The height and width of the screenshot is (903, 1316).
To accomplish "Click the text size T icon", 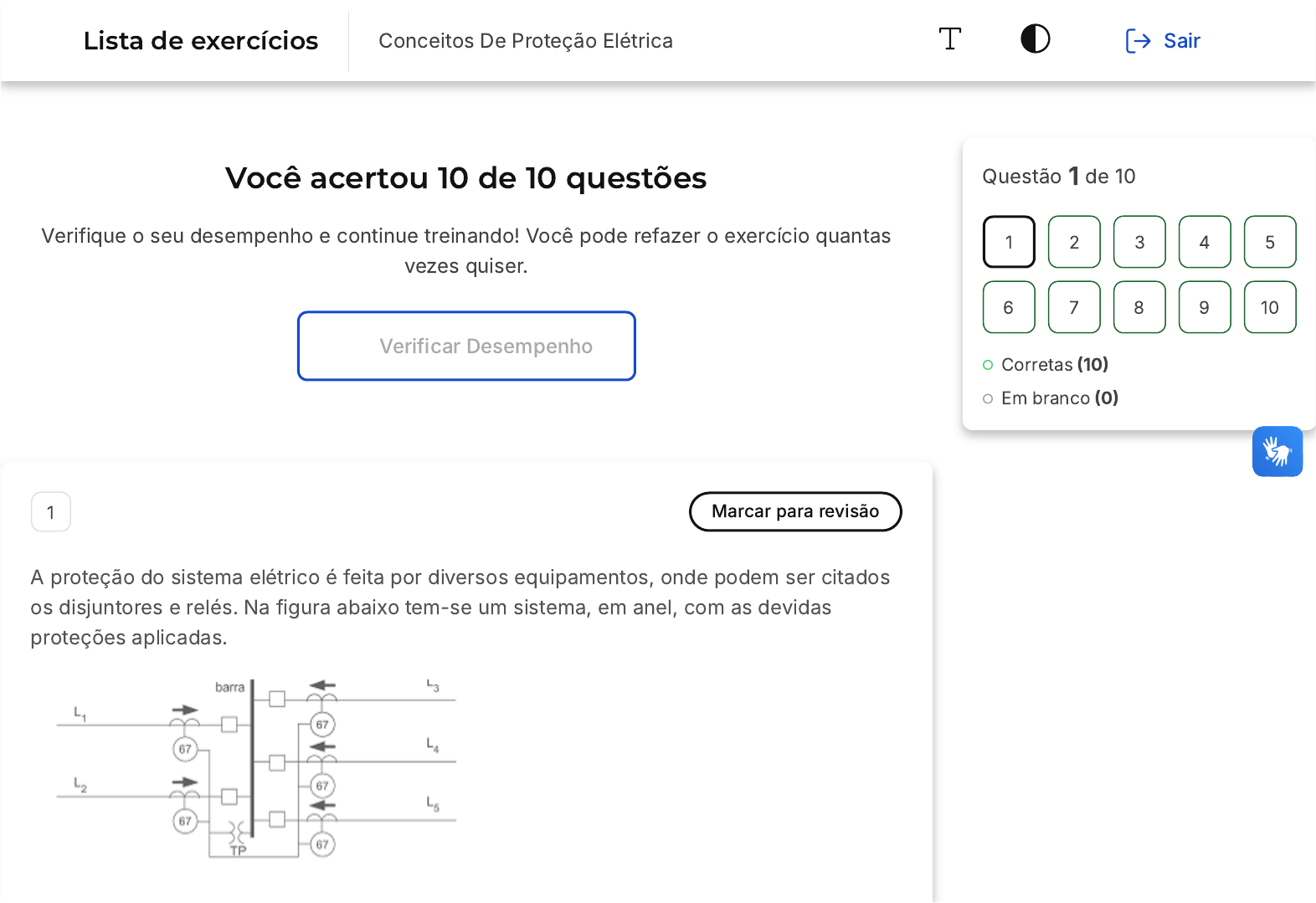I will [949, 39].
